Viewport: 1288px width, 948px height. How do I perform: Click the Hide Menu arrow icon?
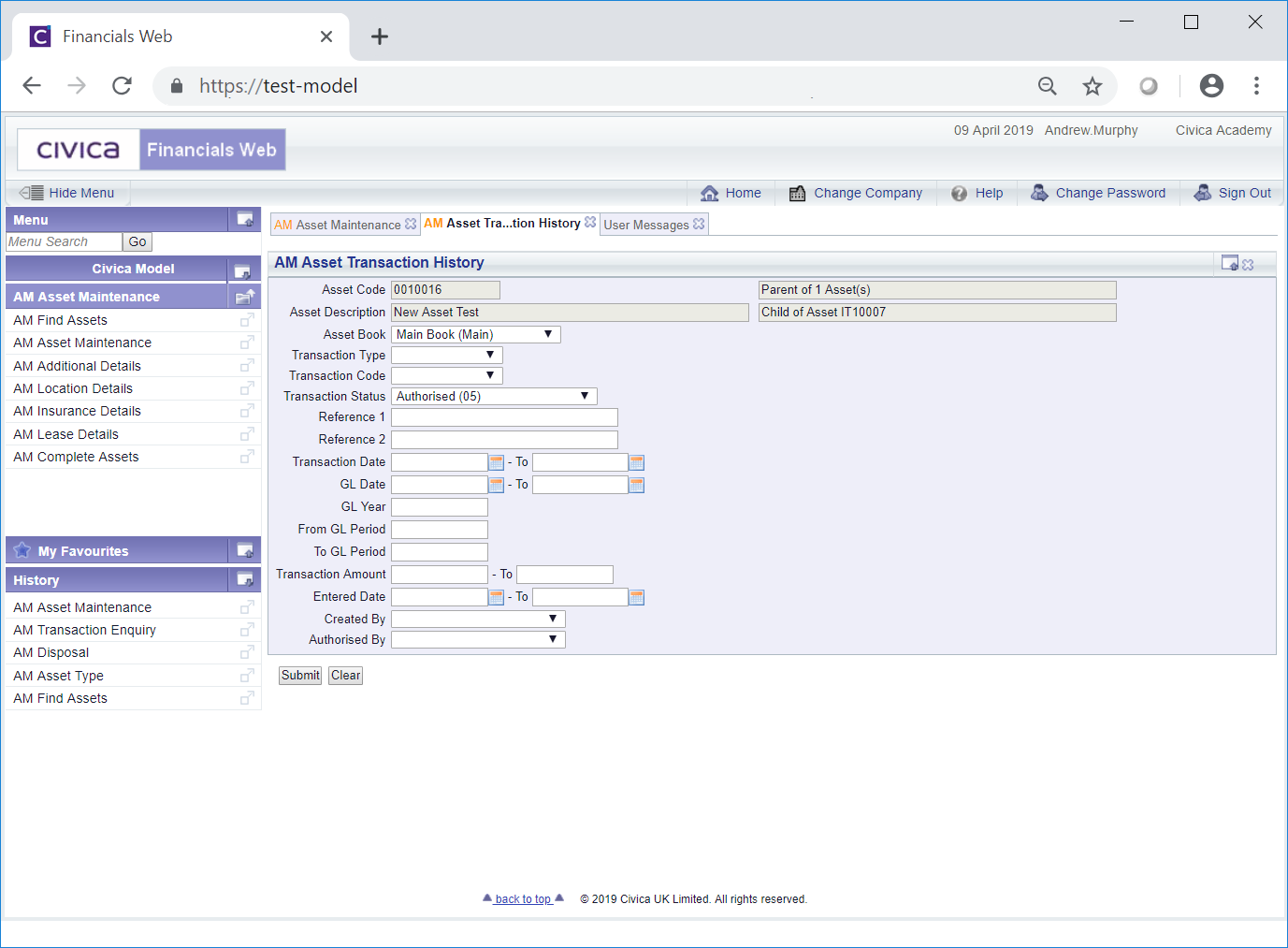click(x=32, y=193)
